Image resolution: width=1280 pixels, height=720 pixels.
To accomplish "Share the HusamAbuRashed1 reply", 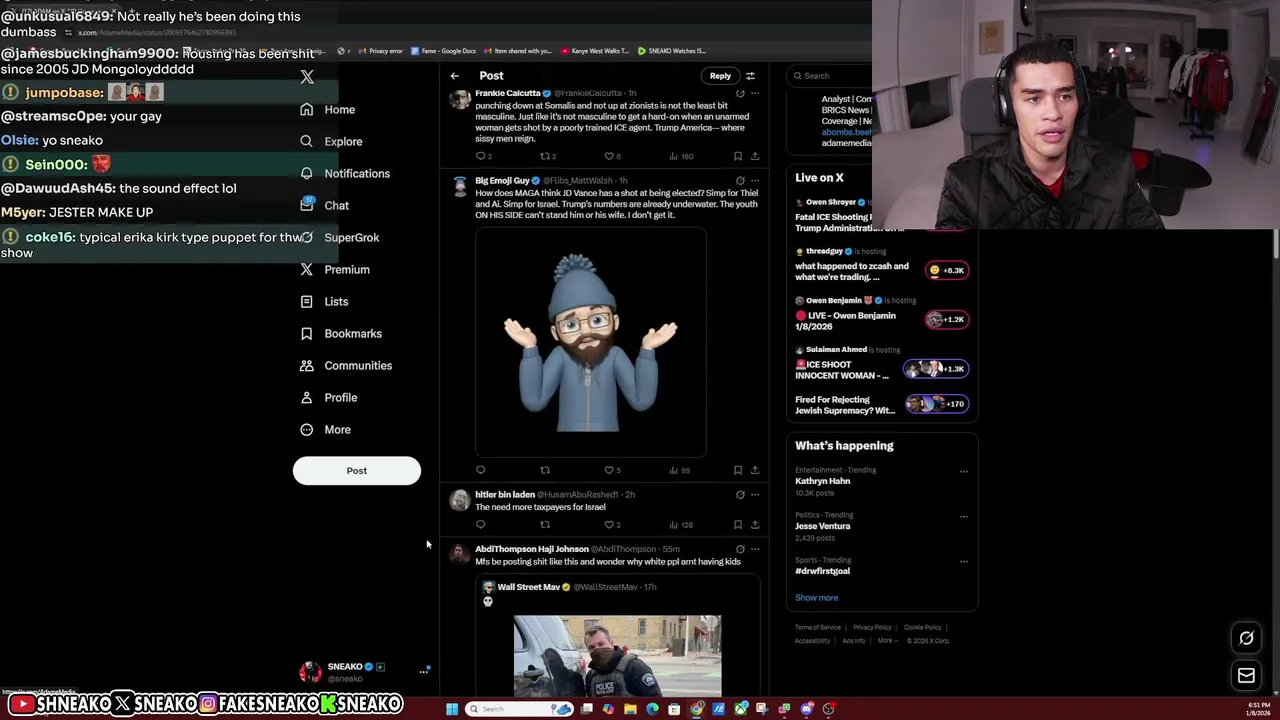I will click(755, 524).
